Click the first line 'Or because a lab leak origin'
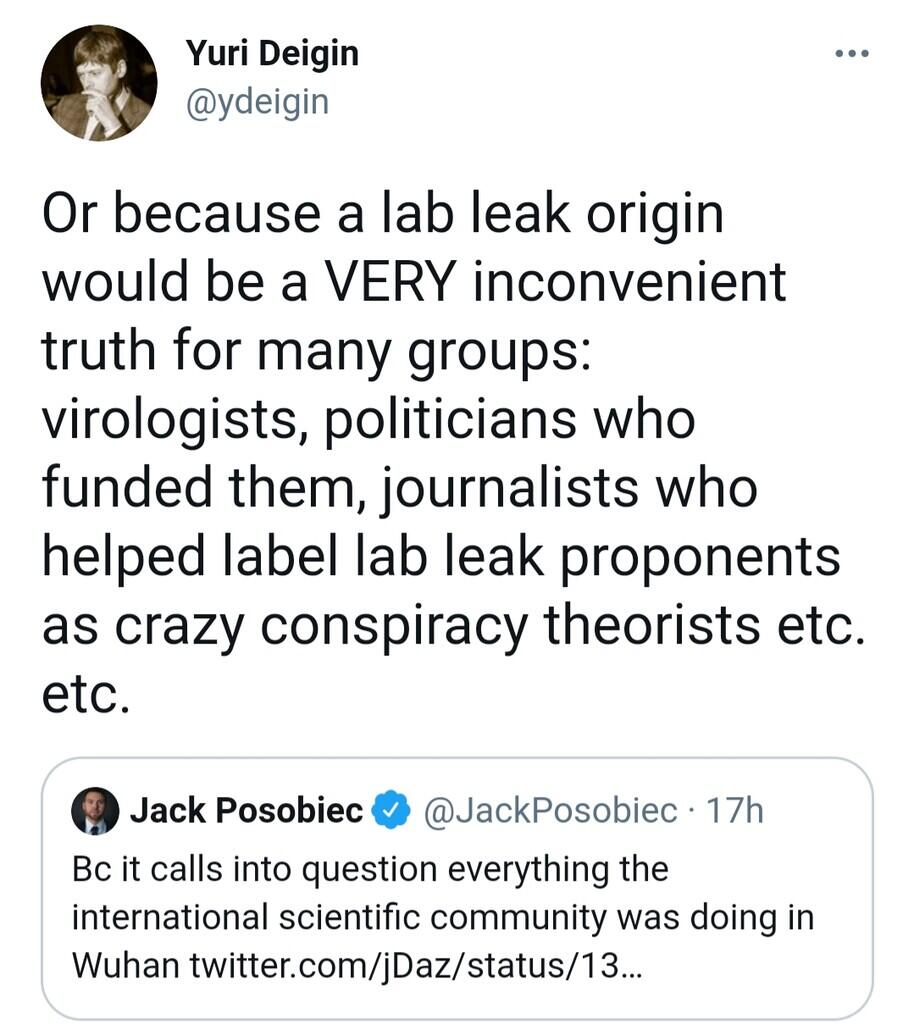 383,214
